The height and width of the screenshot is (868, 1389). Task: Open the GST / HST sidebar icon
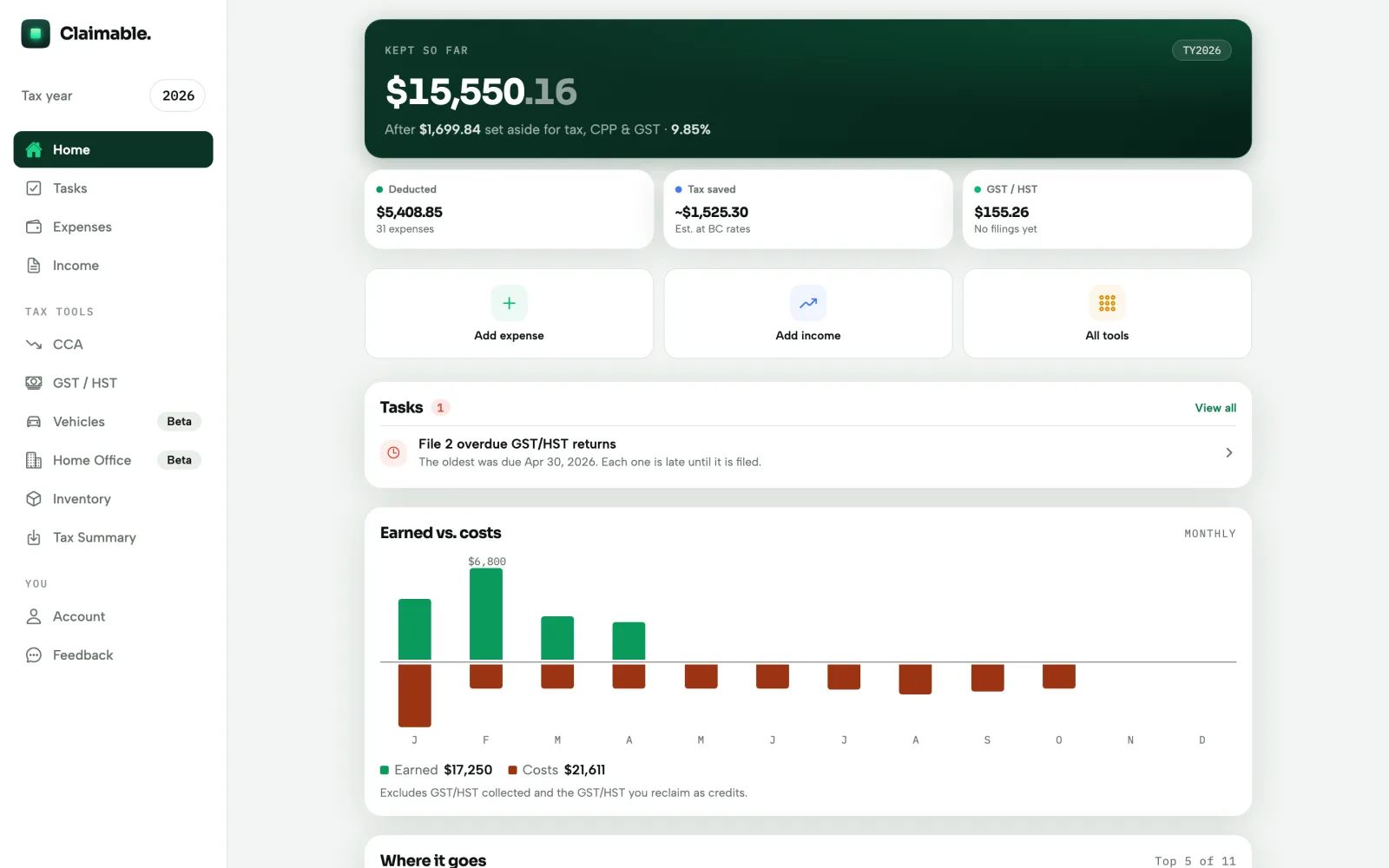point(34,383)
